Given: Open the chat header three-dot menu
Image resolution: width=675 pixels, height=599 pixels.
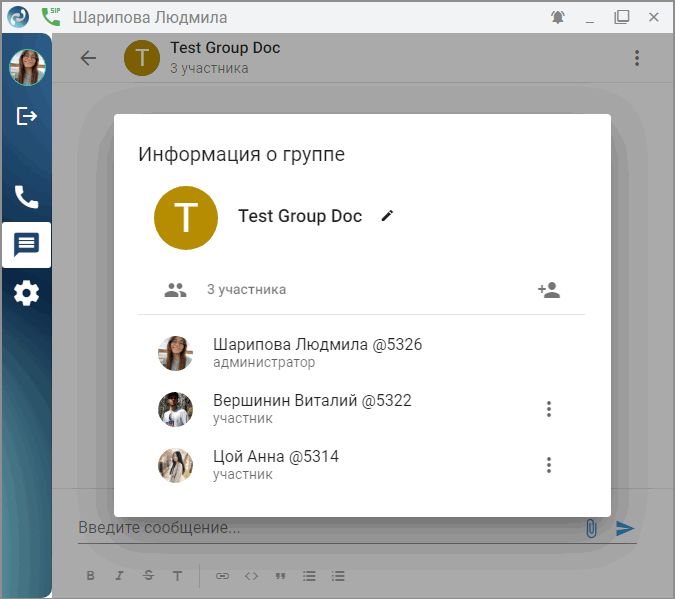Looking at the screenshot, I should pos(637,58).
